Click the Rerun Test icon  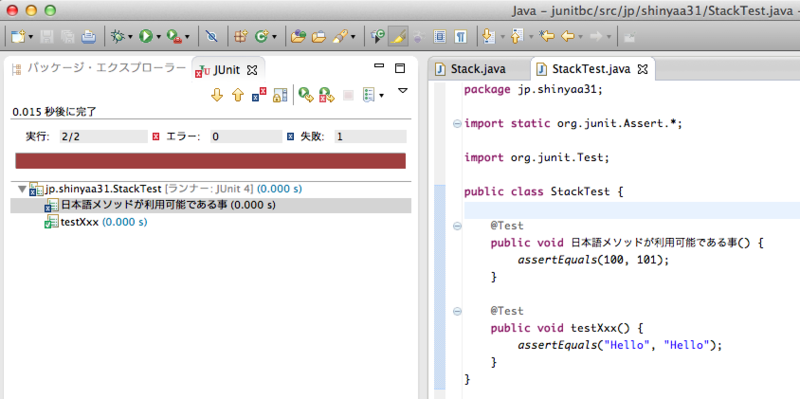tap(306, 94)
